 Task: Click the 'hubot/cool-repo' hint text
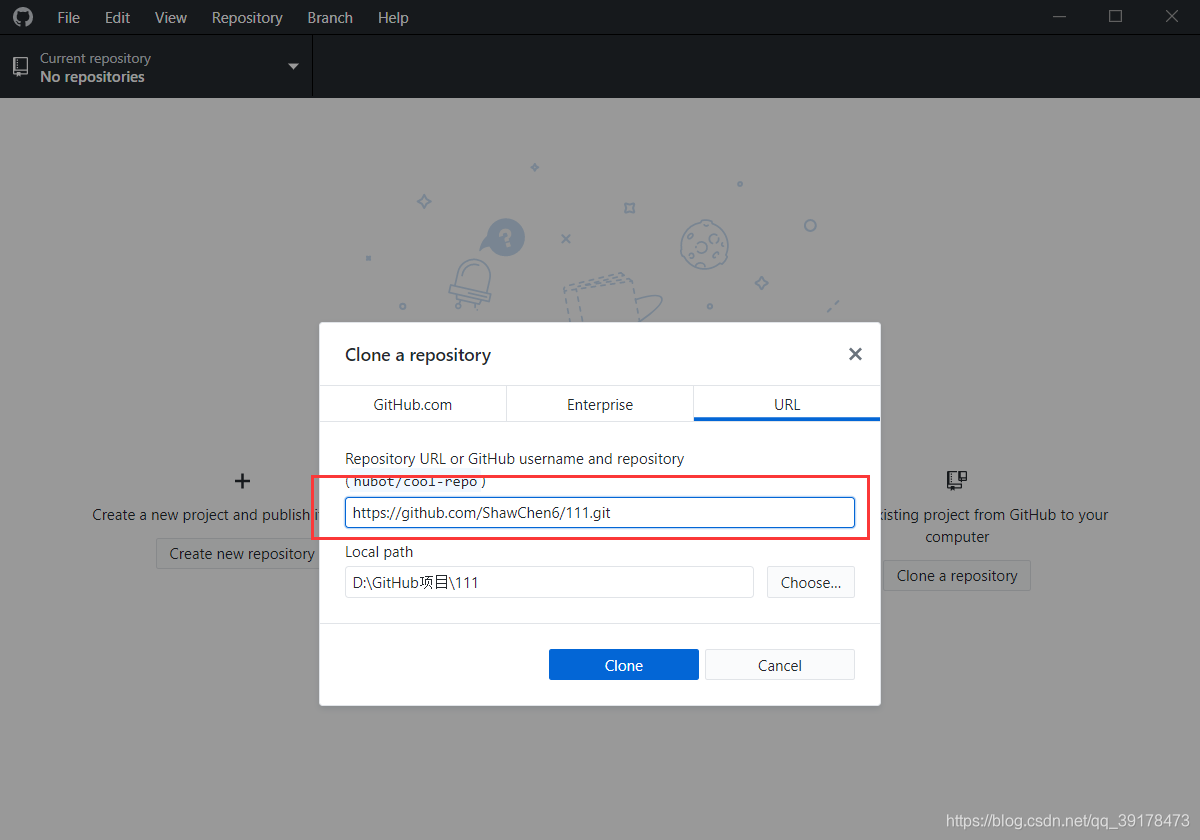click(x=416, y=482)
